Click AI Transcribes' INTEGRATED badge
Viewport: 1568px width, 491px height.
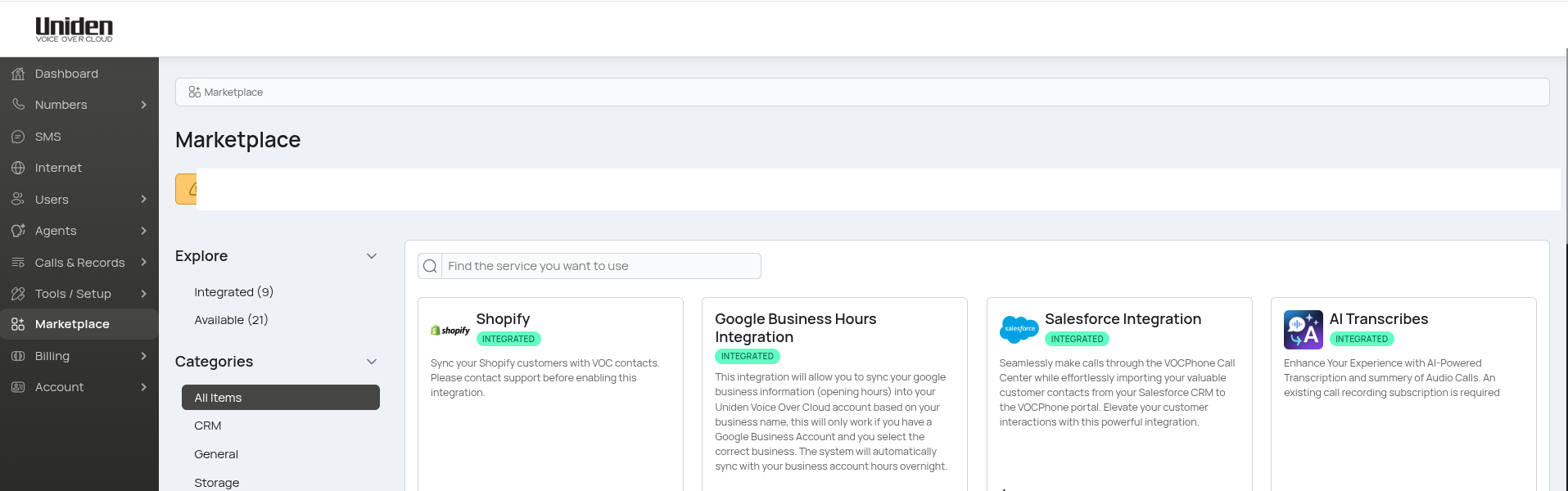pyautogui.click(x=1362, y=339)
